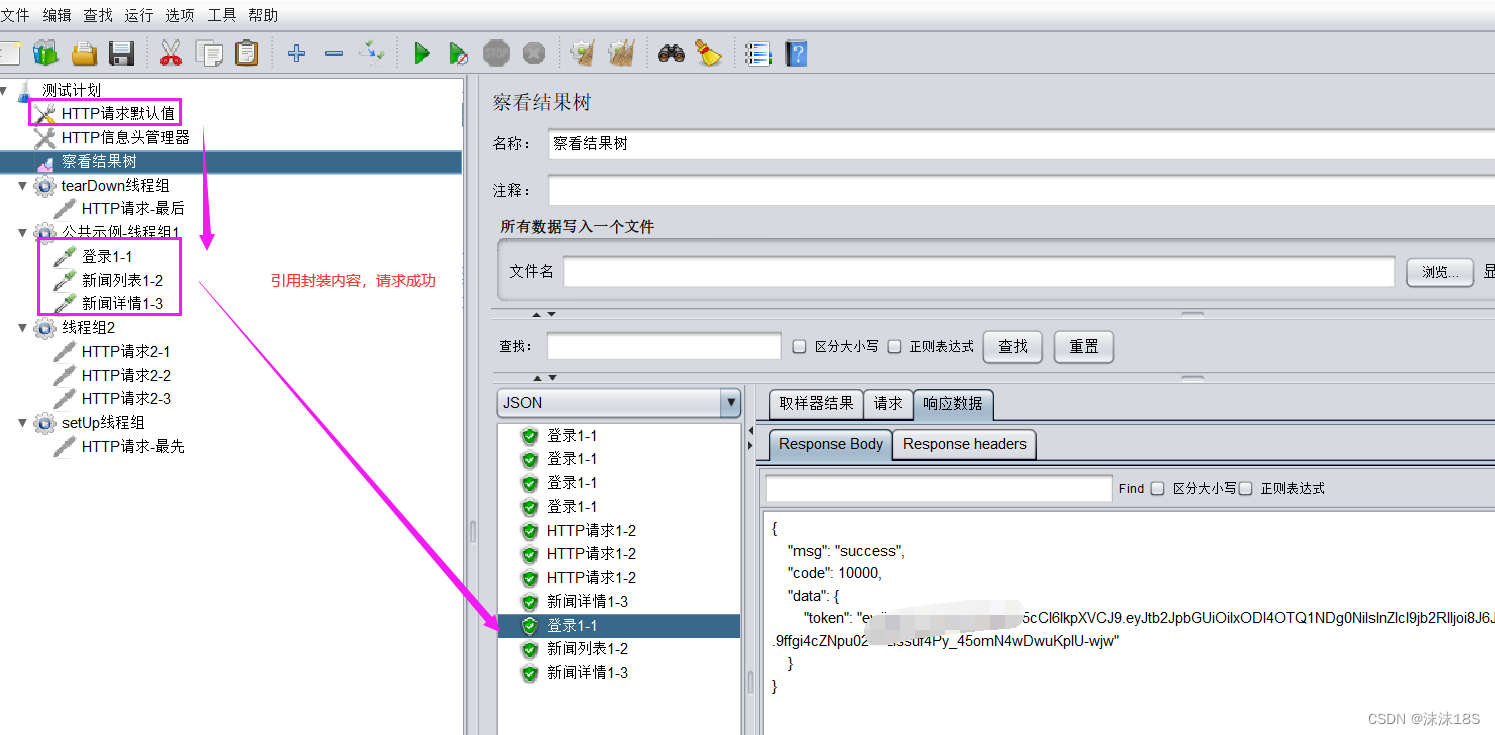Click the Find text field in Response Body
This screenshot has width=1495, height=735.
click(939, 488)
